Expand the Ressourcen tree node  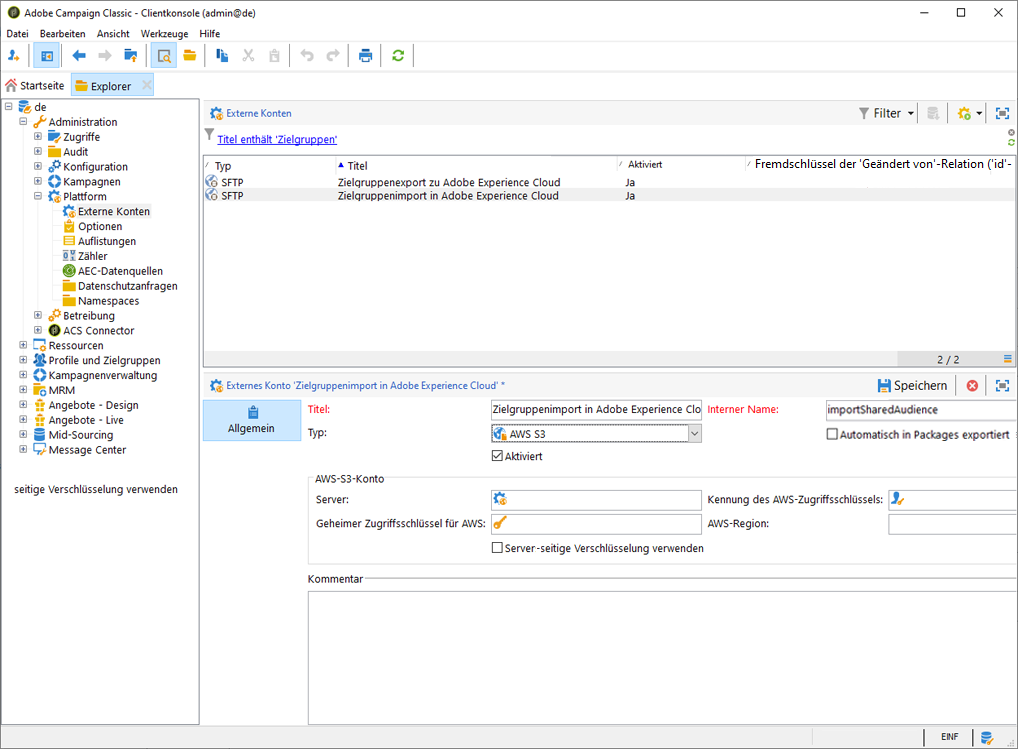[23, 345]
